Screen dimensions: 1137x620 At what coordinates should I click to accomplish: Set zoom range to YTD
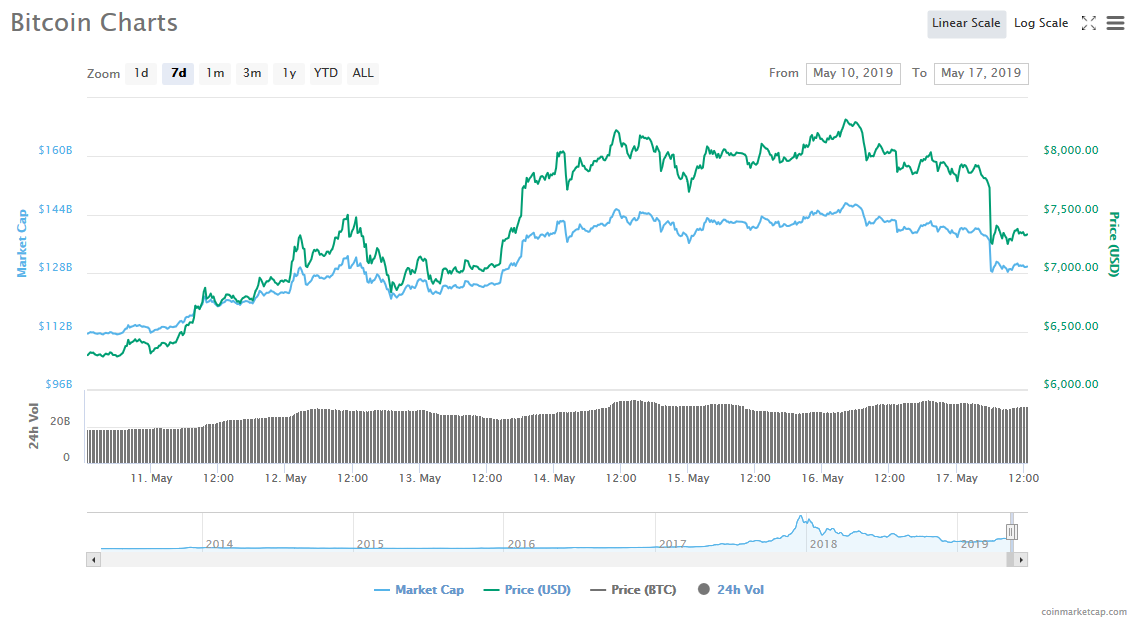tap(326, 73)
